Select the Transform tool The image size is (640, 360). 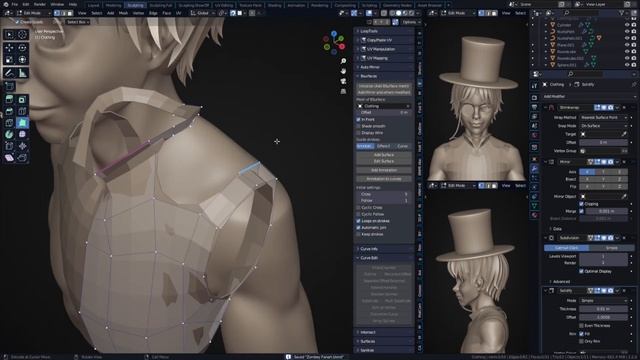[22, 60]
